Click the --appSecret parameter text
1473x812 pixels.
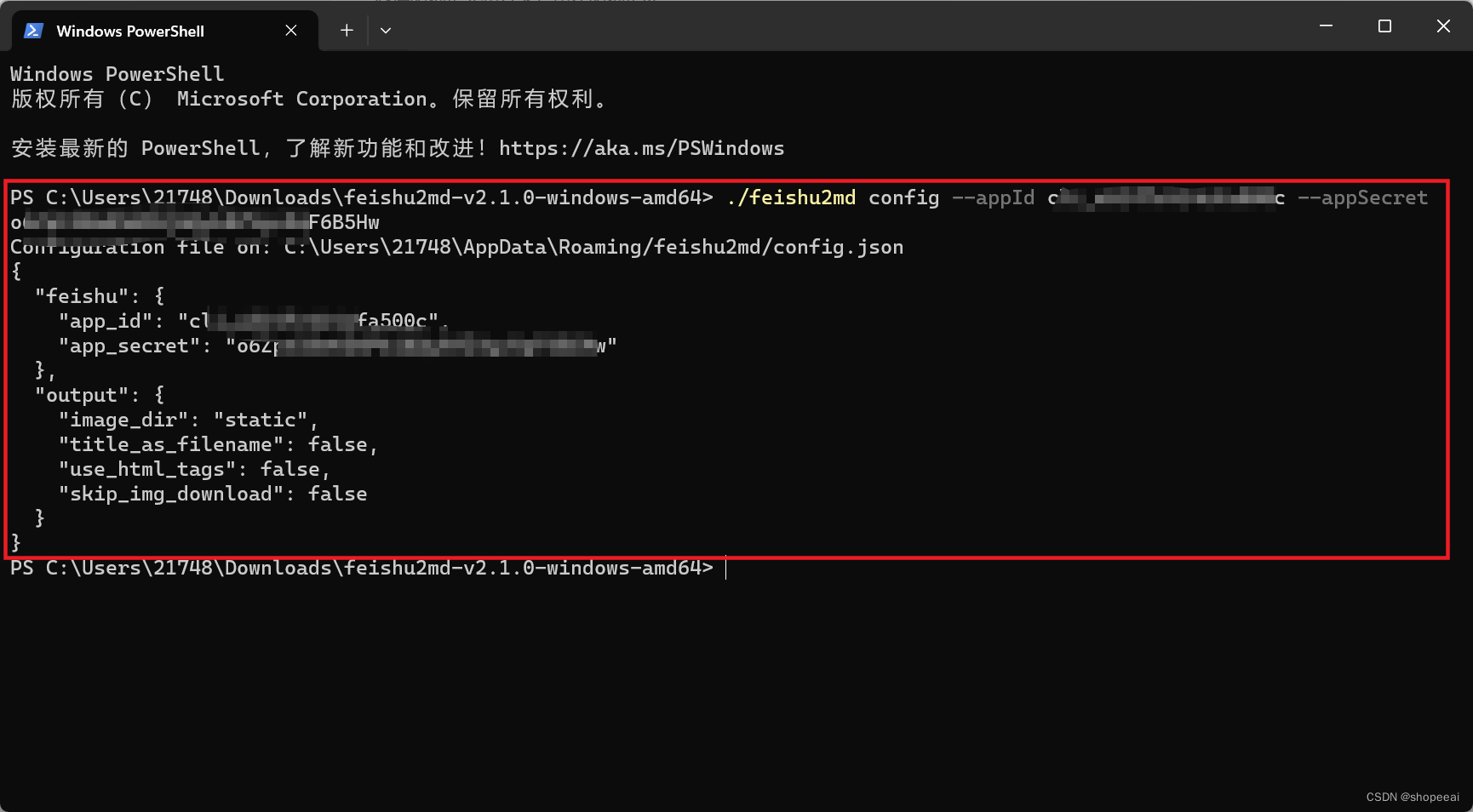(x=1362, y=197)
